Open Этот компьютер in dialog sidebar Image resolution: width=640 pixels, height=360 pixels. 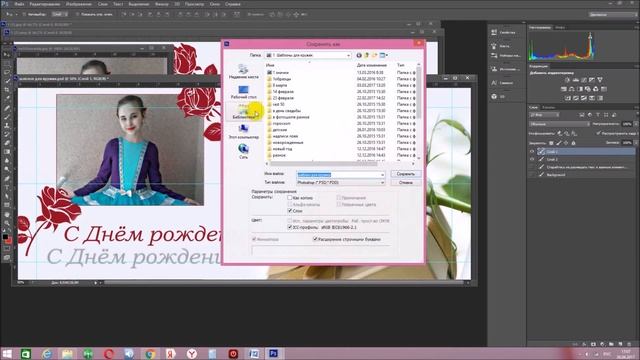tap(244, 131)
